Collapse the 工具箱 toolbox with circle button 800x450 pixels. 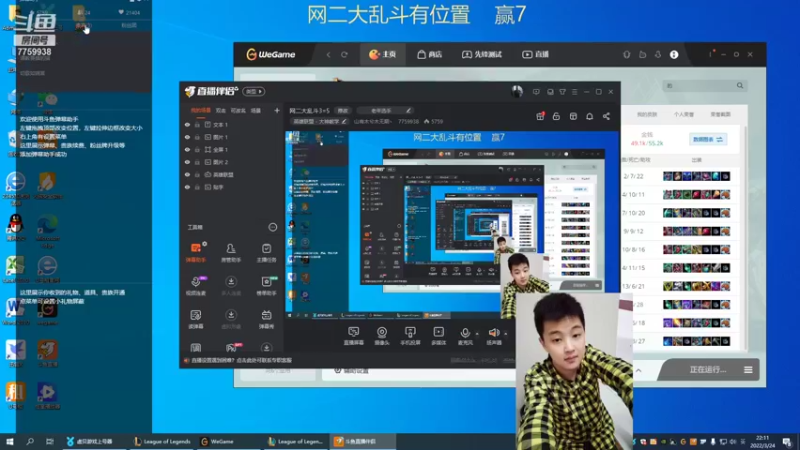[272, 227]
